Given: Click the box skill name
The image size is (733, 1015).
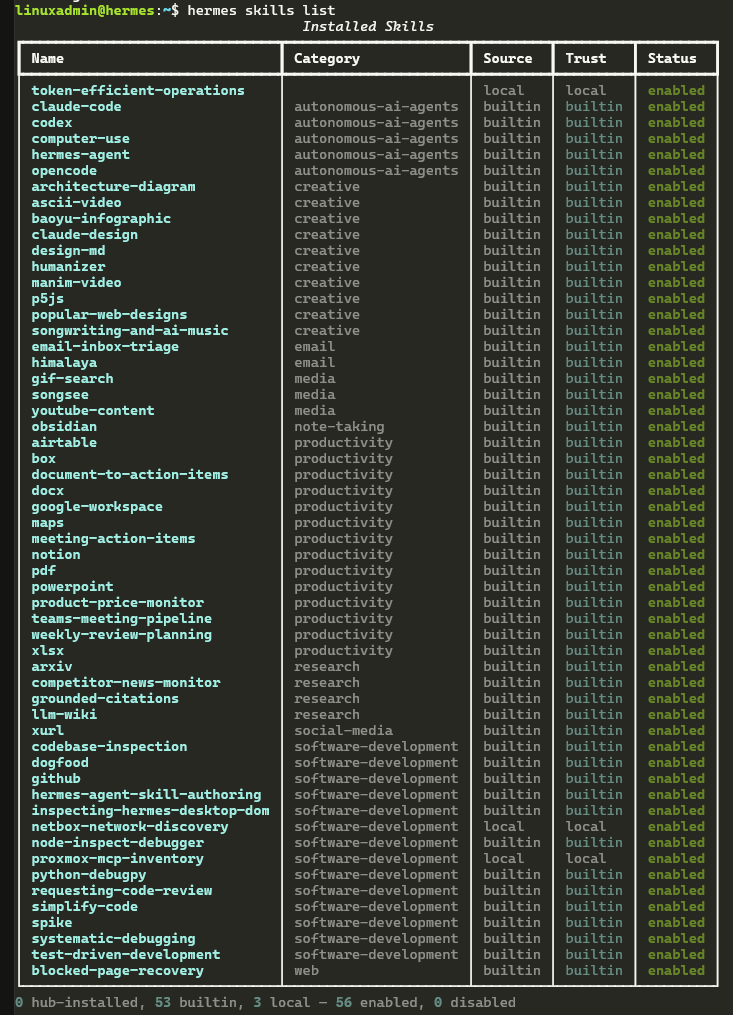Looking at the screenshot, I should 43,458.
